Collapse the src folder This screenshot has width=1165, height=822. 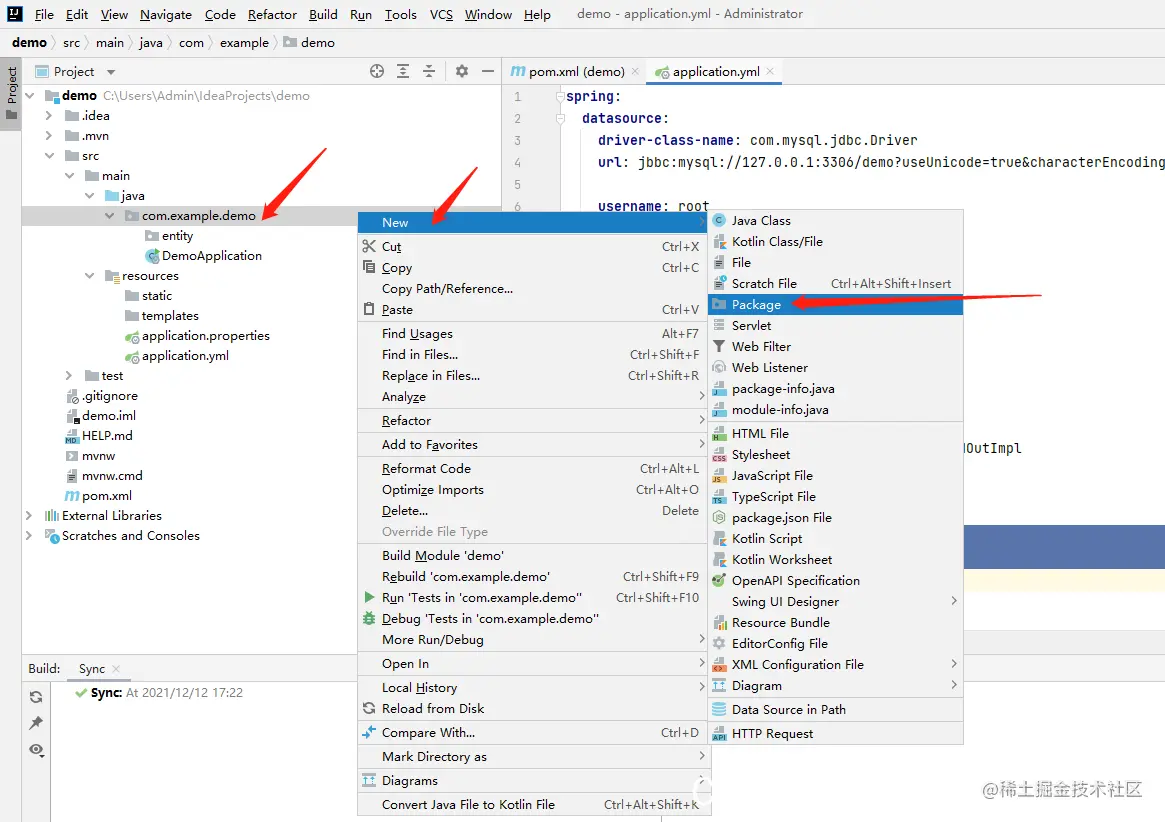[49, 156]
